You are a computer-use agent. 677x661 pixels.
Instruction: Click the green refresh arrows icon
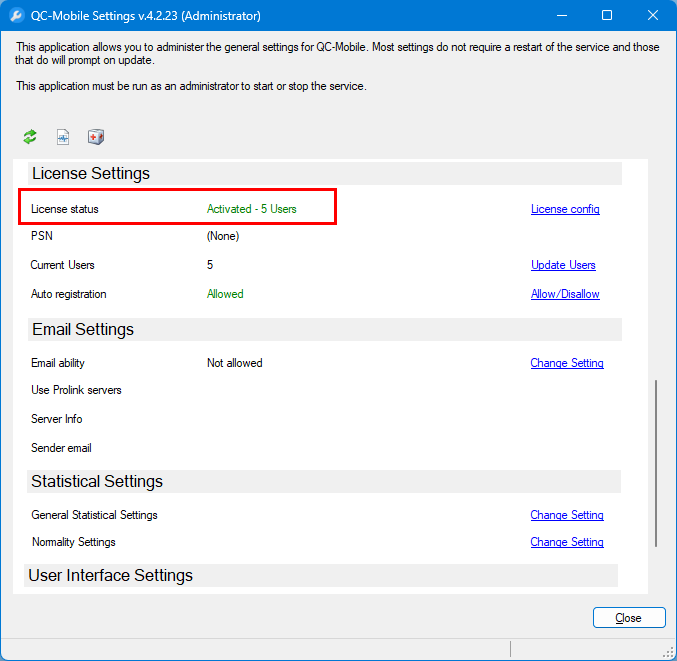coord(30,137)
